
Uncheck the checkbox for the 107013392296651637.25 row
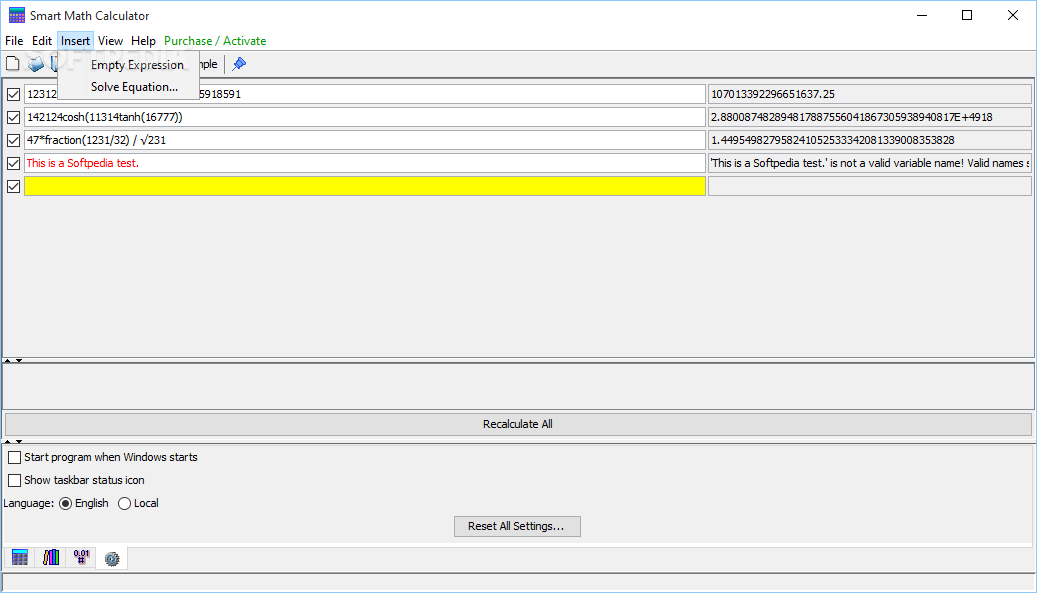click(13, 95)
